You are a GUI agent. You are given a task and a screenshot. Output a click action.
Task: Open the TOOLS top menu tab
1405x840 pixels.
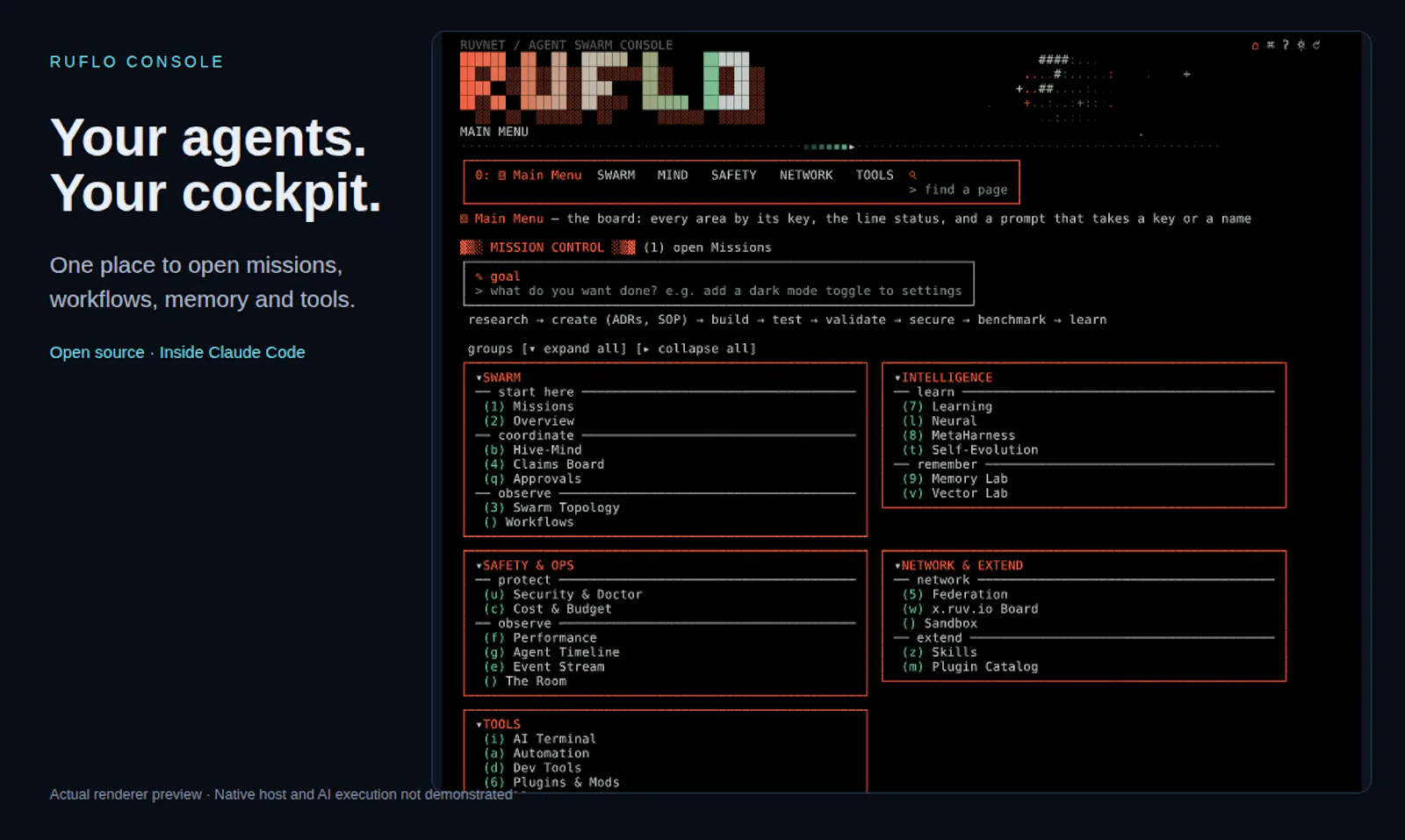pos(875,176)
